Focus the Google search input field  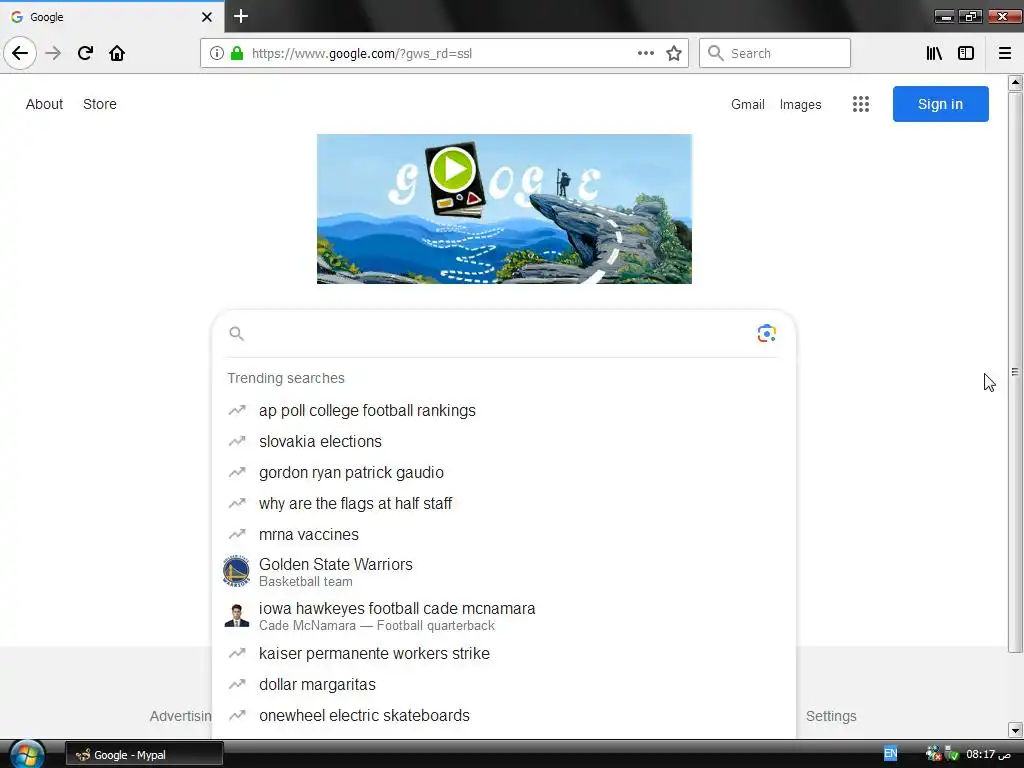coord(500,334)
